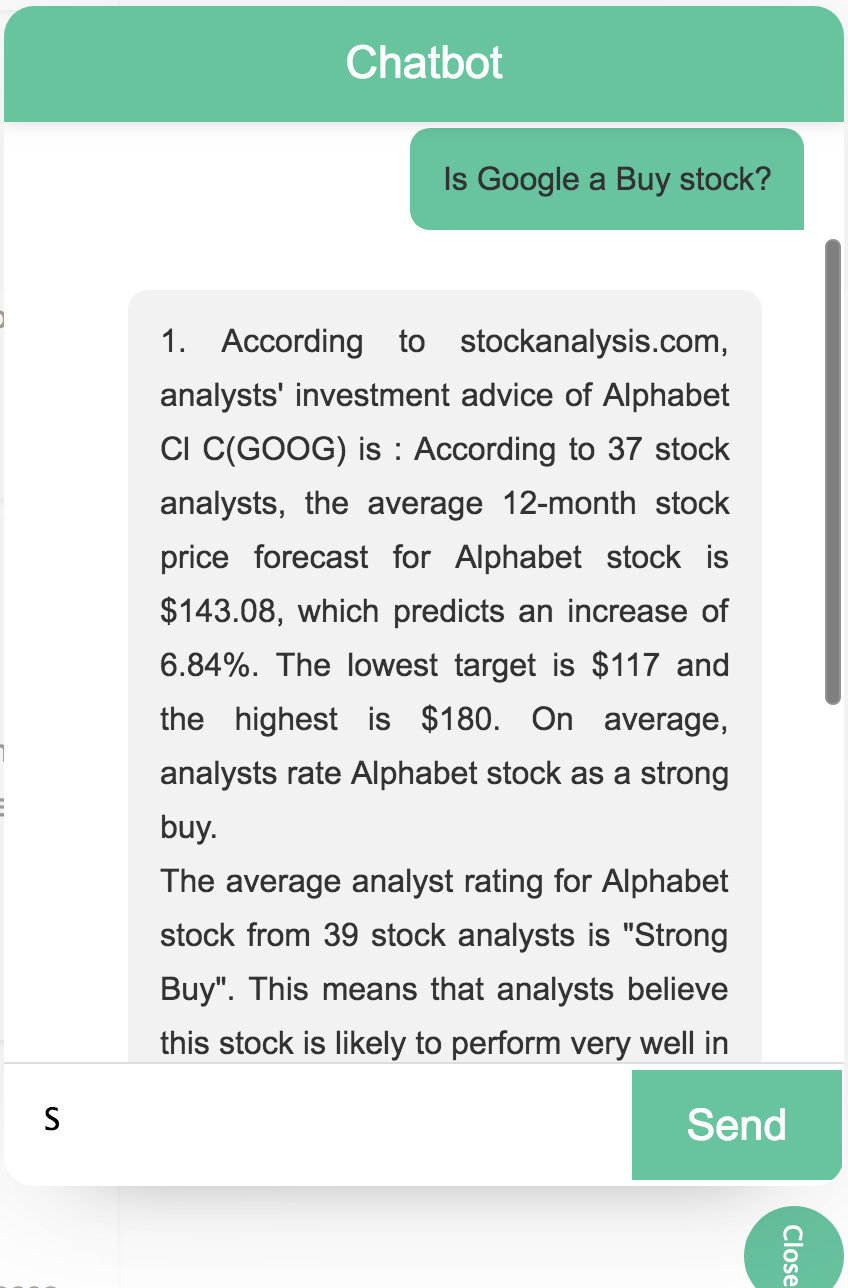
Task: Click the 6.84% increase figure
Action: [205, 666]
